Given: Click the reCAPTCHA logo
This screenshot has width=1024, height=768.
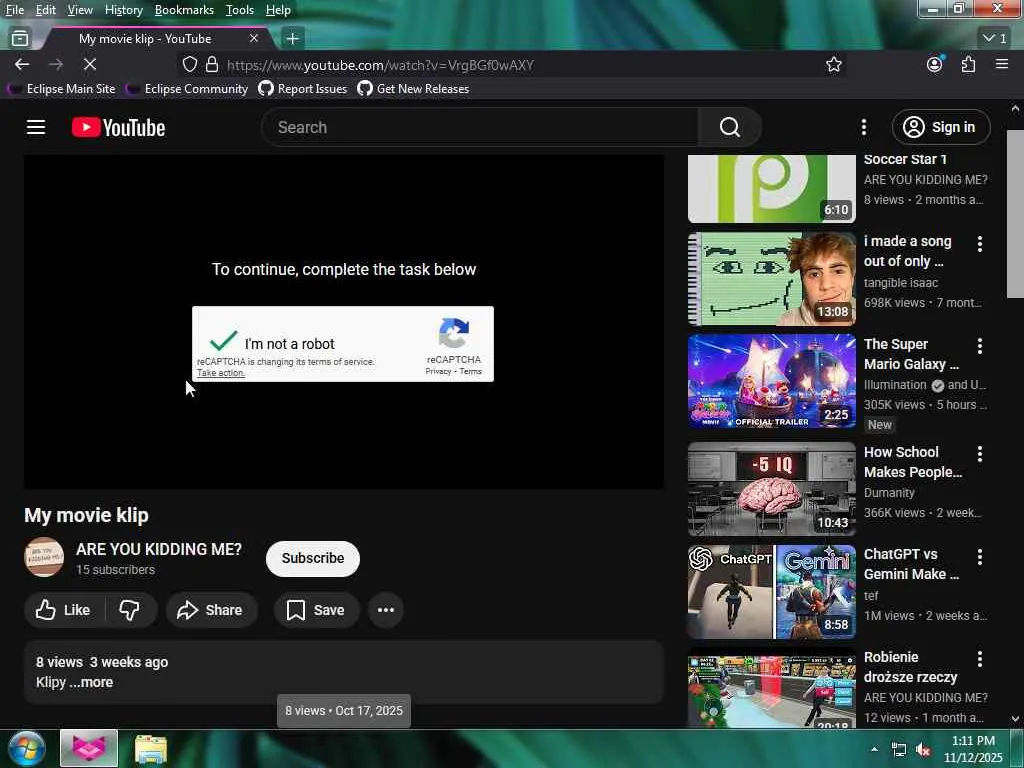Looking at the screenshot, I should click(x=454, y=333).
